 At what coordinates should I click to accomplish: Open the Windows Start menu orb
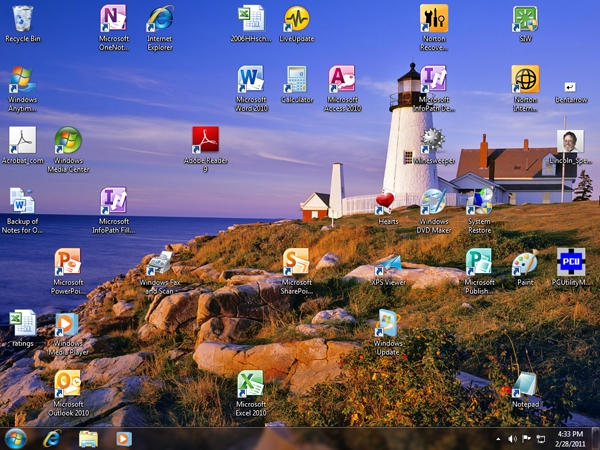(16, 439)
